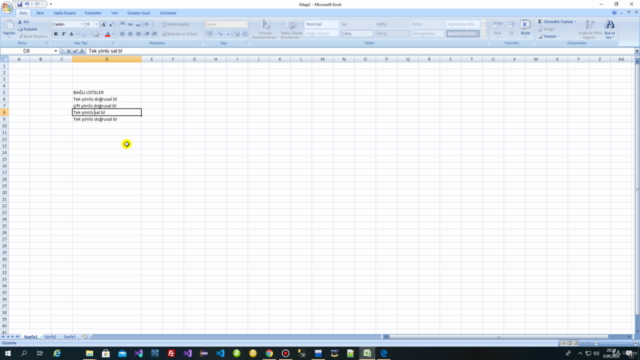Viewport: 640px width, 360px height.
Task: Activate the Biçim Boyacısı format painter
Action: pos(33,36)
